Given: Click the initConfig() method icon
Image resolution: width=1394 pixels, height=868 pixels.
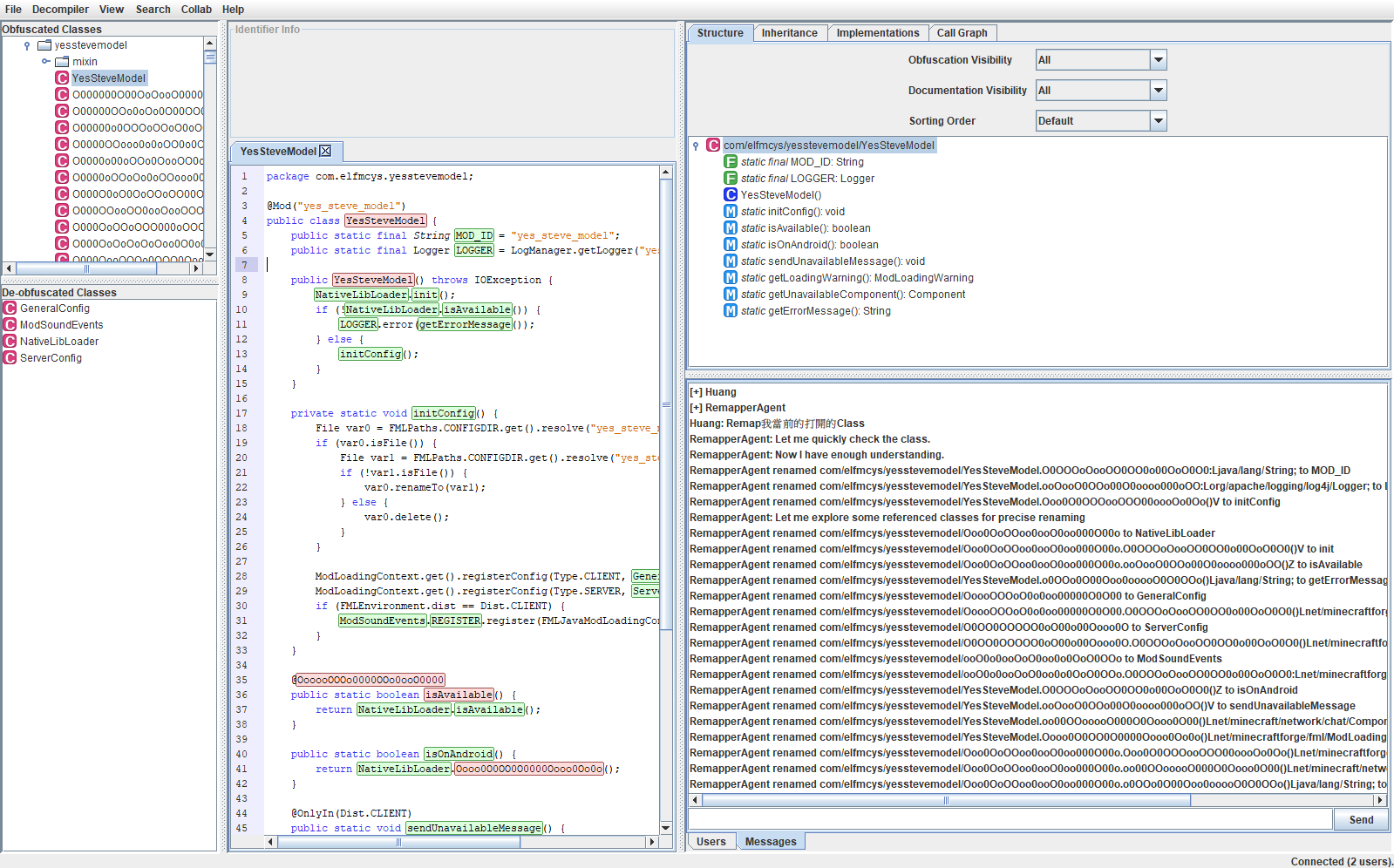Looking at the screenshot, I should [x=731, y=211].
